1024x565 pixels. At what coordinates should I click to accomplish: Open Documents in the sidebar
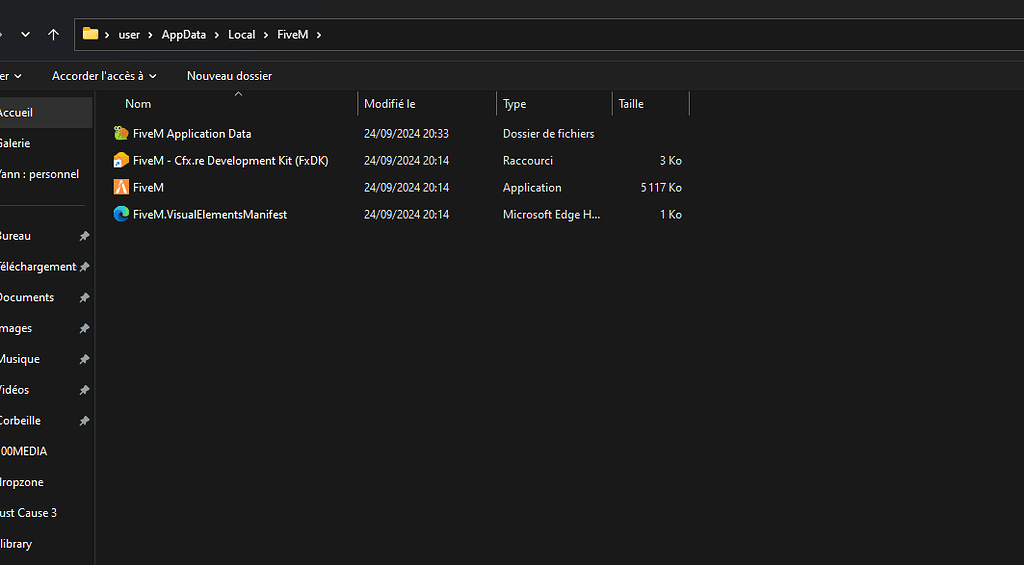pos(26,297)
